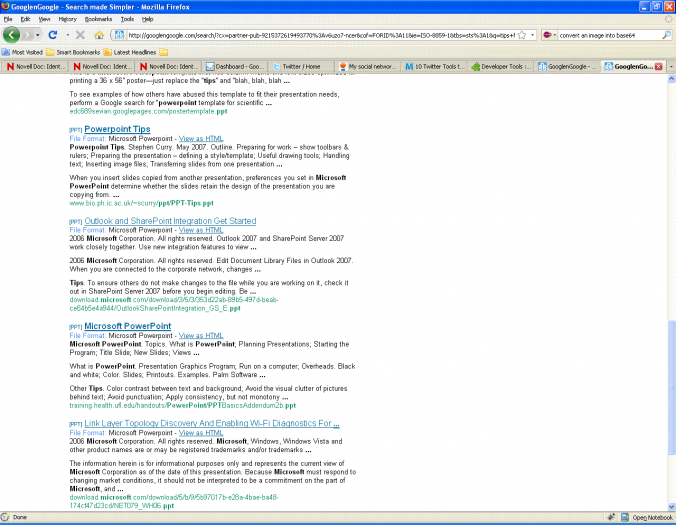This screenshot has height=525, width=676.
Task: Open the back/forward history dropdown arrow
Action: (38, 35)
